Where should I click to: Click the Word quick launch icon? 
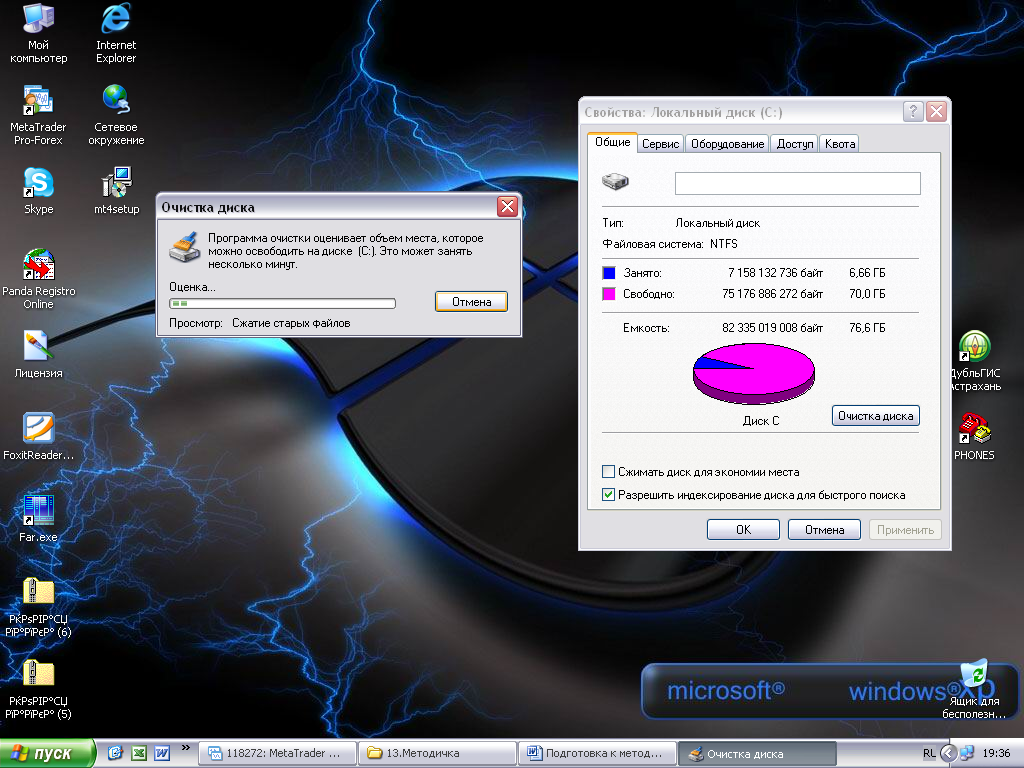pos(162,753)
